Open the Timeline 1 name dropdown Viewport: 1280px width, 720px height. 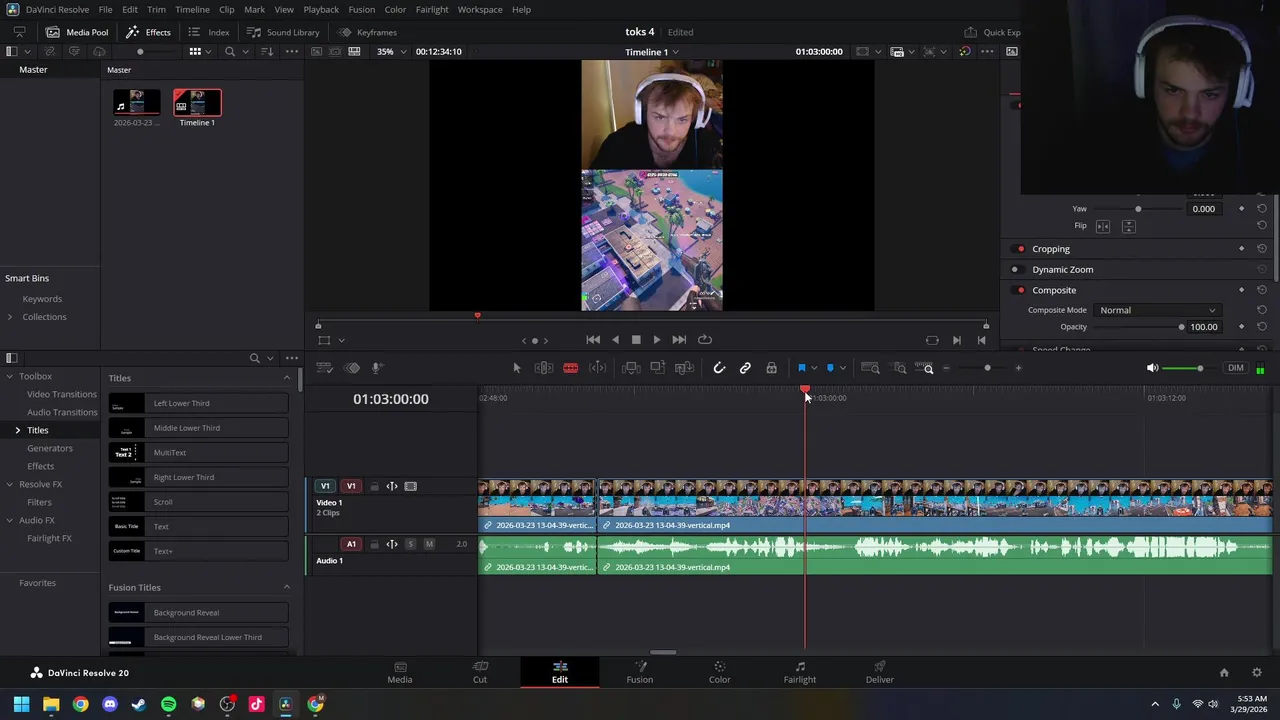(x=652, y=52)
